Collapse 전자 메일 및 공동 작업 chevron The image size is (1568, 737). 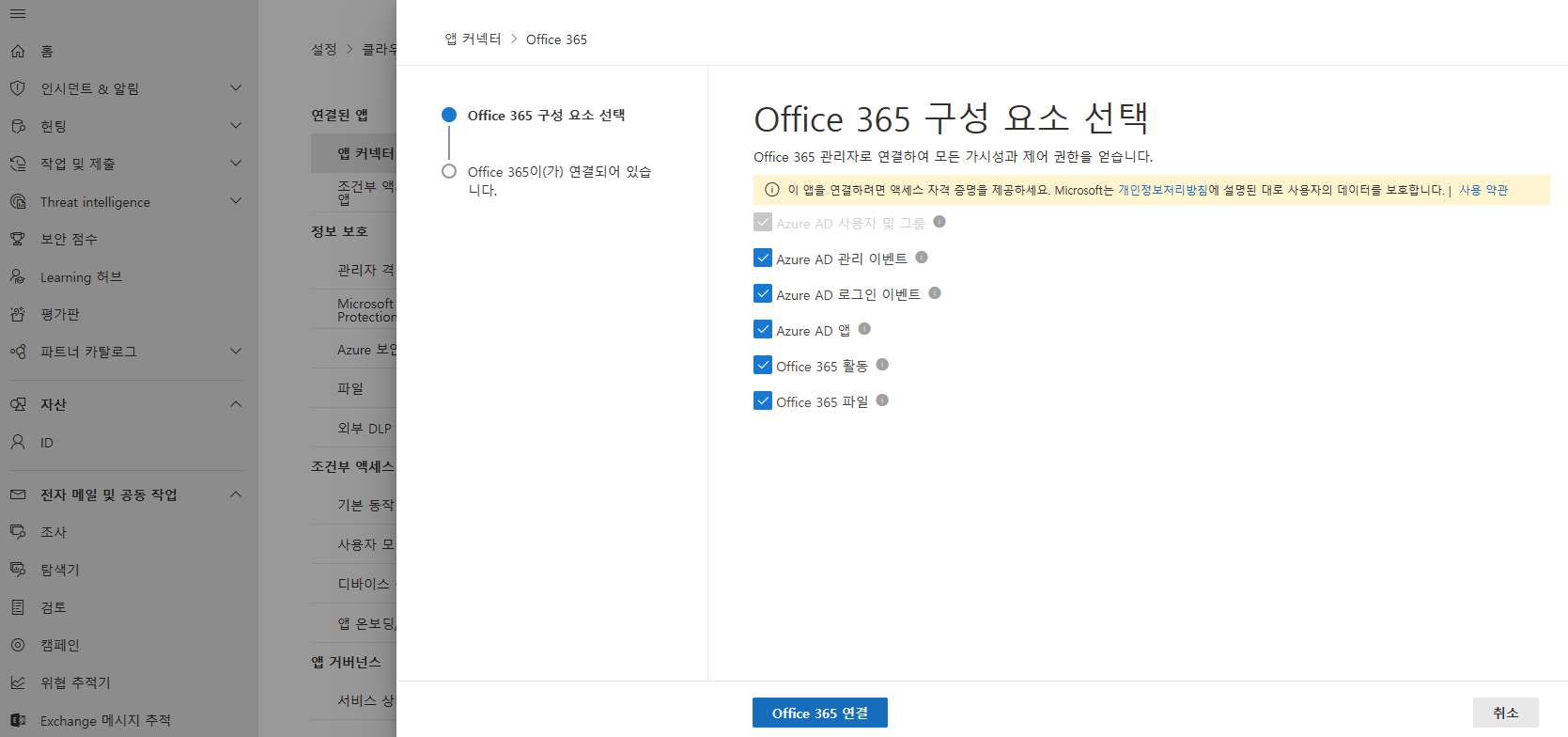coord(236,494)
